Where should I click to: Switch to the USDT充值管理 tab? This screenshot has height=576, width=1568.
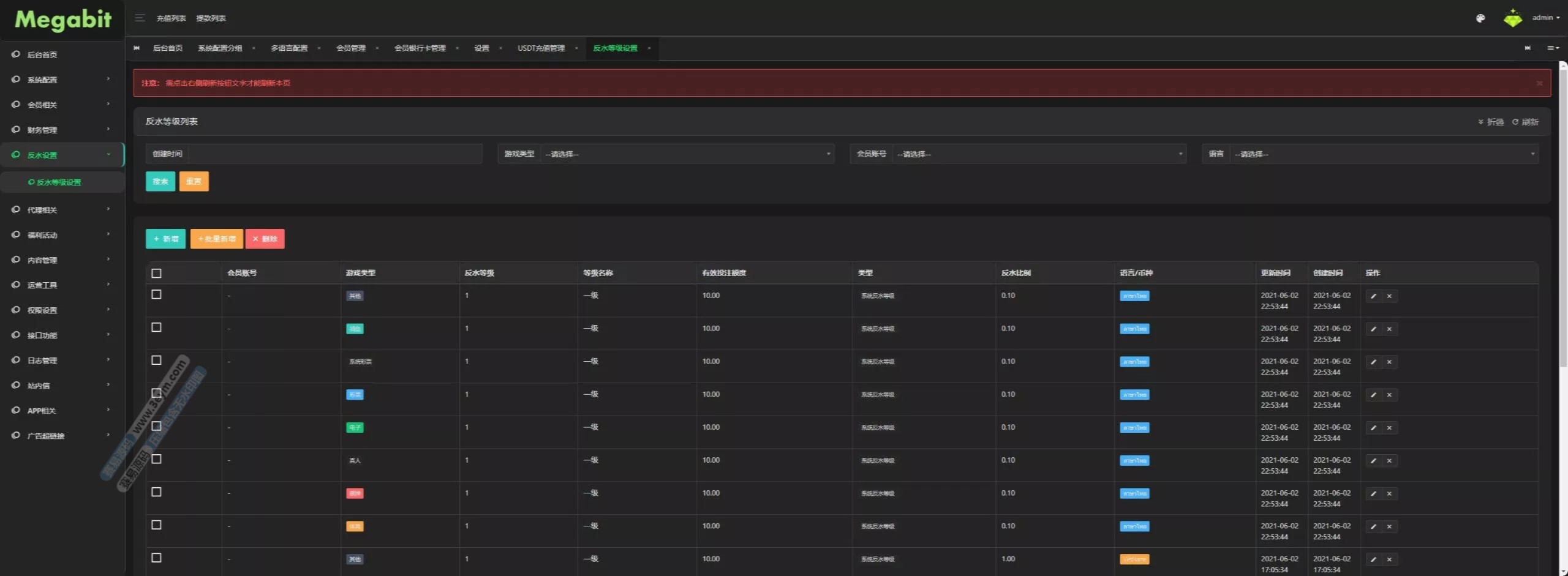click(x=541, y=48)
